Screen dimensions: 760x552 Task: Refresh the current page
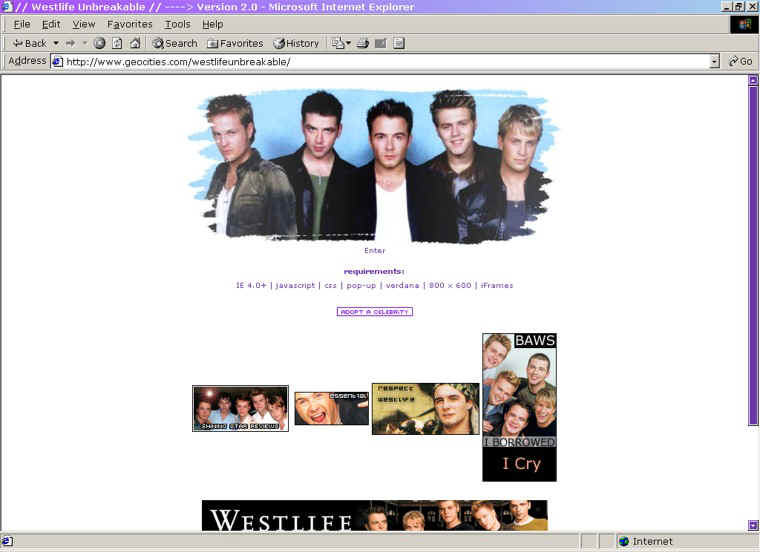[117, 43]
